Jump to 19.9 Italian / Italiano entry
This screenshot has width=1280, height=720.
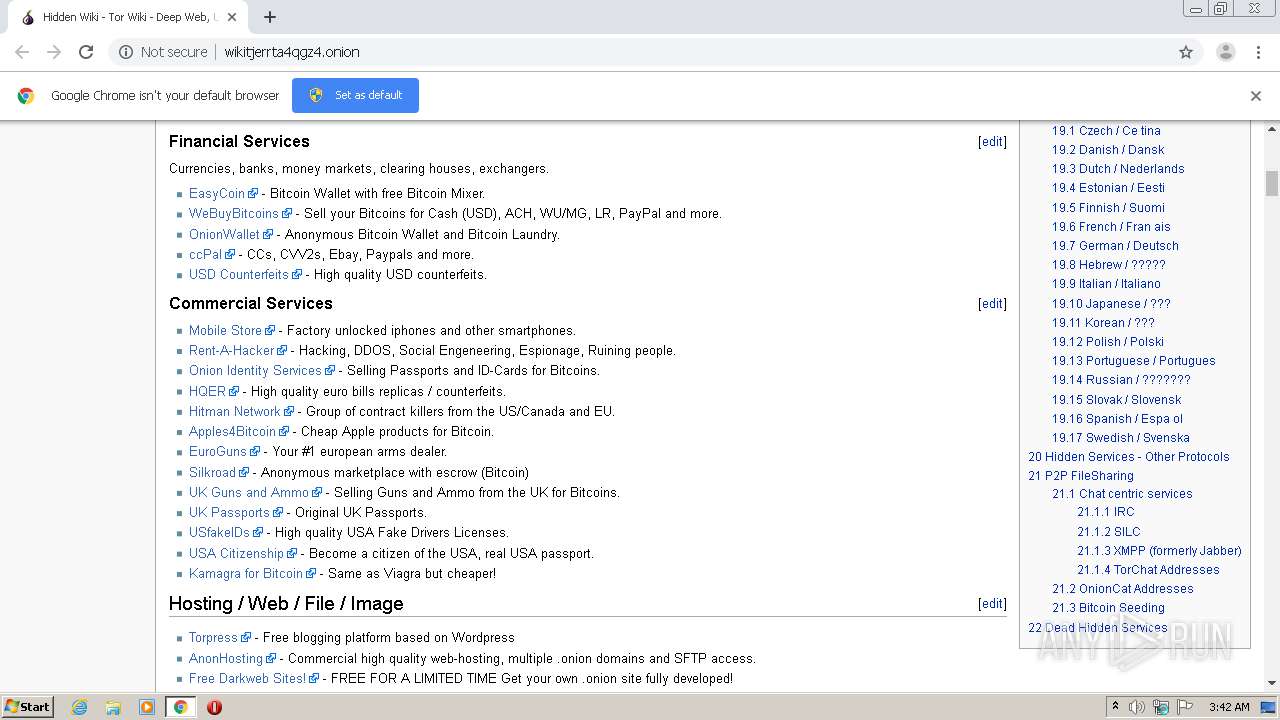click(x=1106, y=284)
